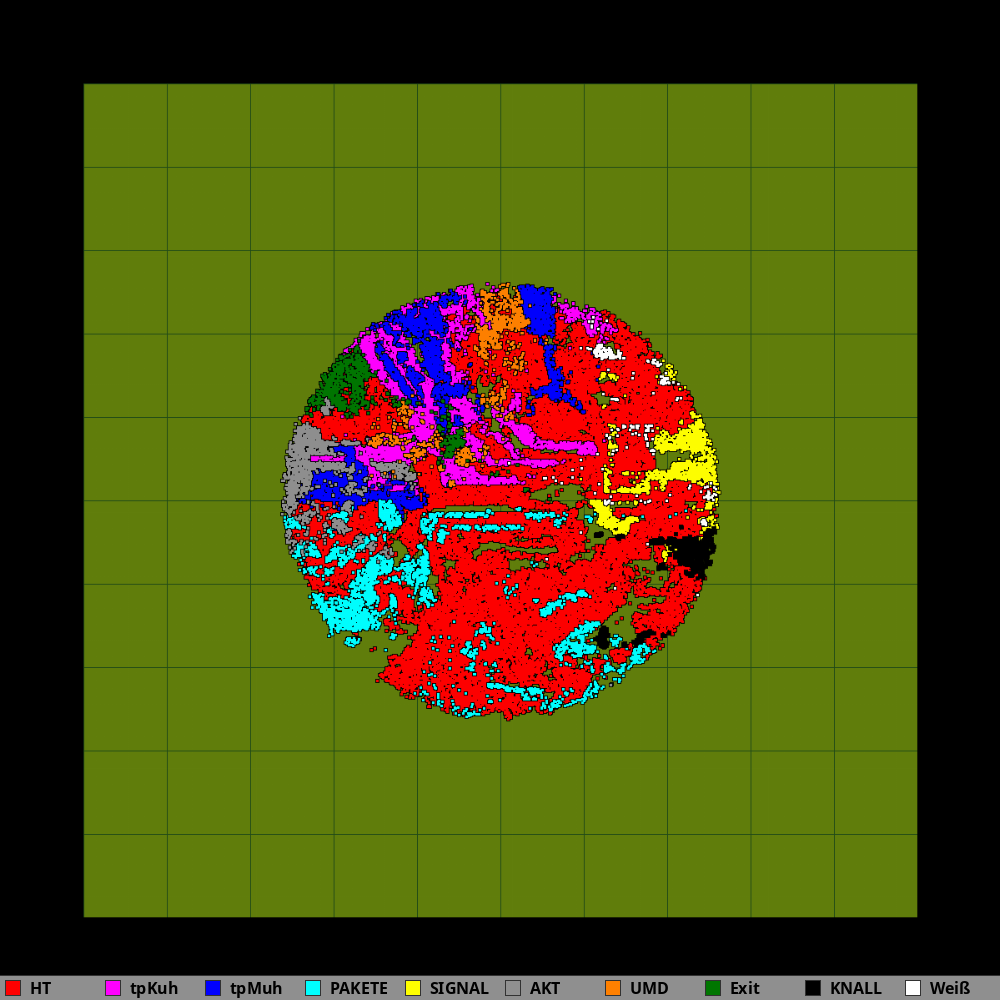Select the magenta tpKuh legend swatch

pos(113,988)
